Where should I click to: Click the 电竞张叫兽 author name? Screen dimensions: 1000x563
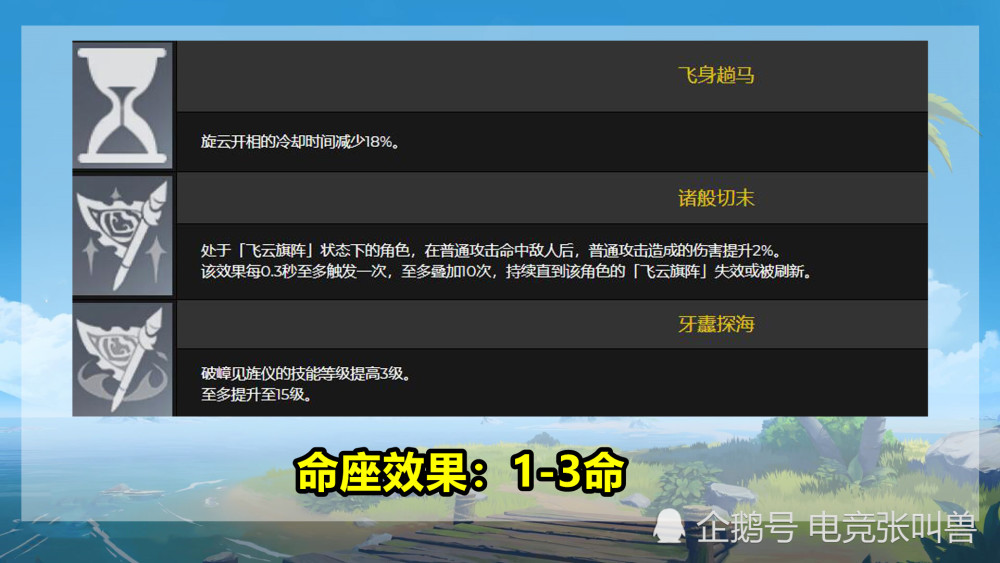[x=893, y=528]
